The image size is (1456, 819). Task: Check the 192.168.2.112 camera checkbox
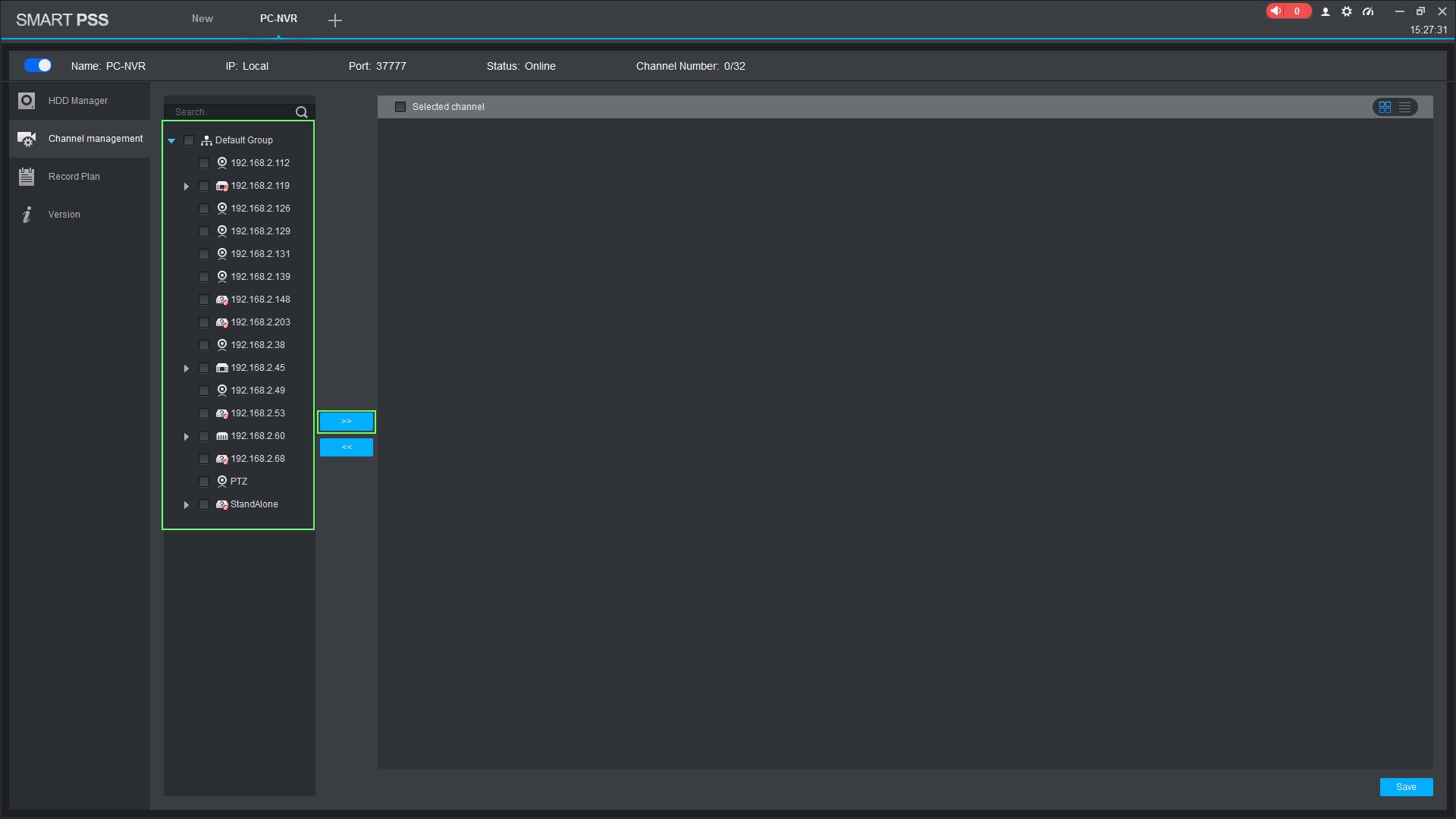pos(204,163)
